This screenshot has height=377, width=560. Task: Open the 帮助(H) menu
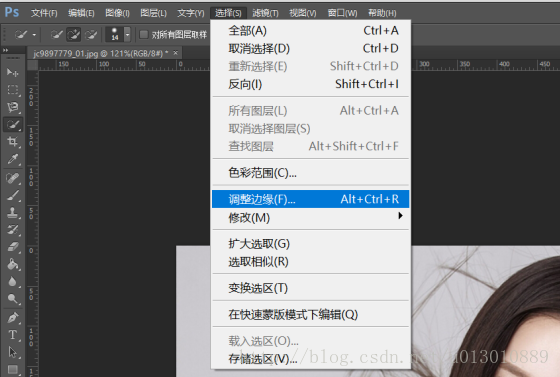(382, 13)
